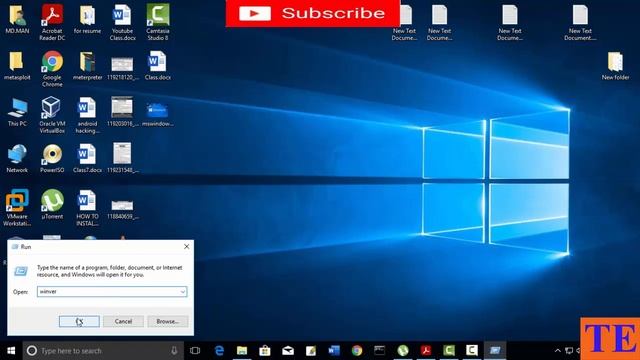The width and height of the screenshot is (640, 360).
Task: Launch Oracle VM VirtualBox shortcut
Action: tap(52, 115)
